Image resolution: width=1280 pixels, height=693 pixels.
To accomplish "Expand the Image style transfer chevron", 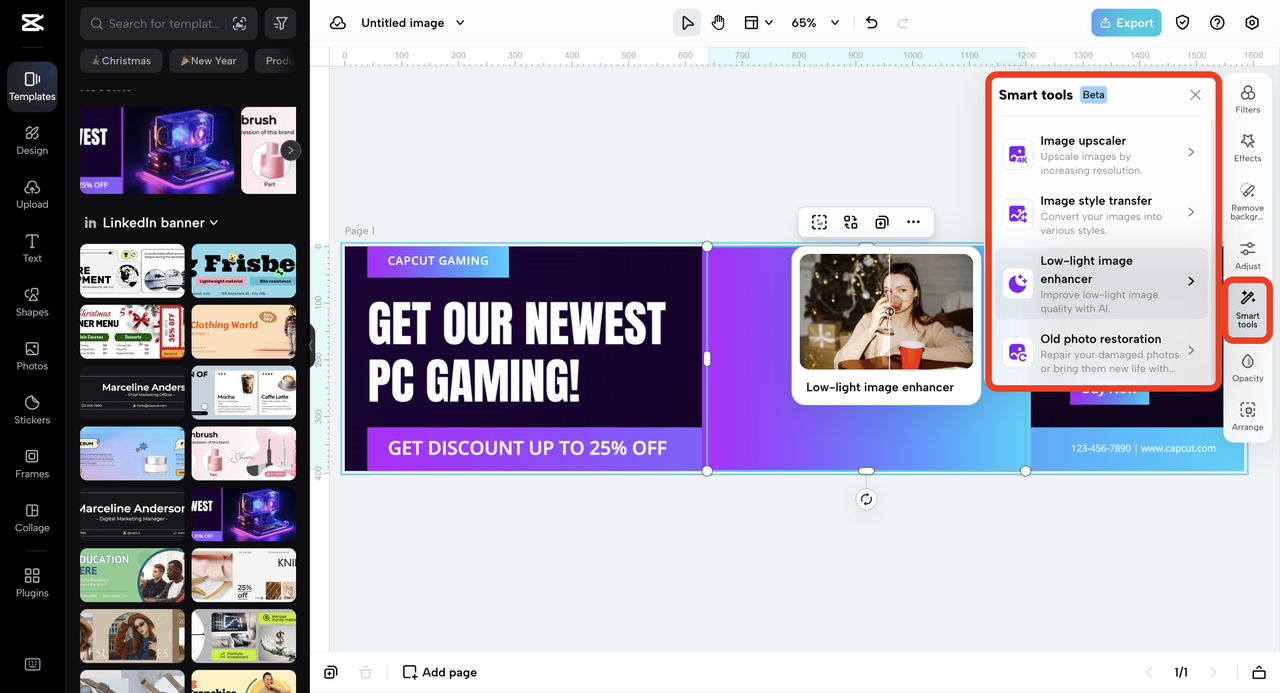I will (x=1191, y=212).
